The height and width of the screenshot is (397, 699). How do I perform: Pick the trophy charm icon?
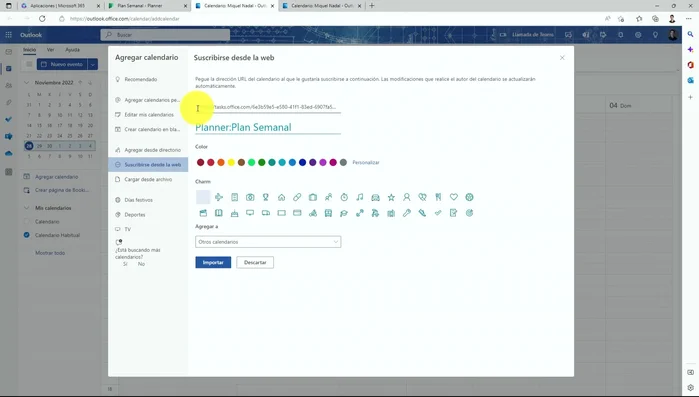point(266,197)
